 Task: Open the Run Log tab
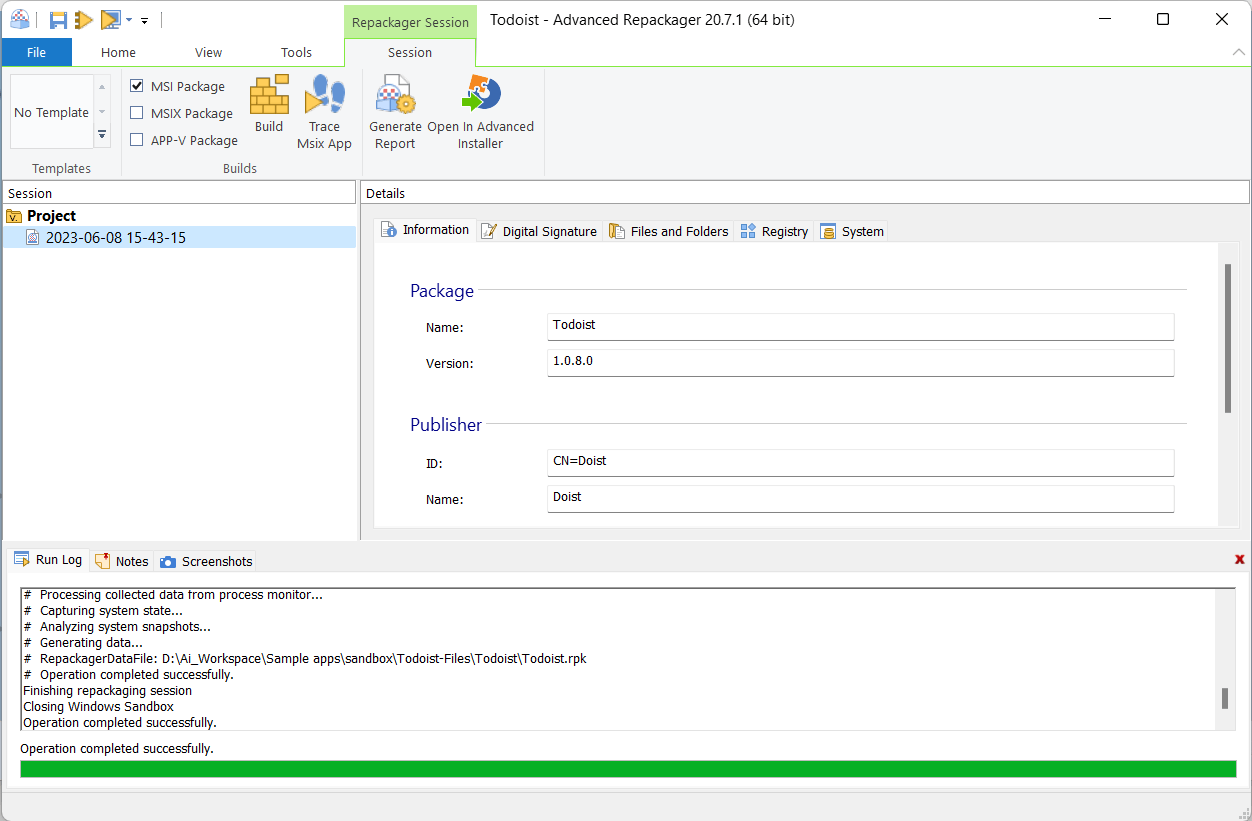[48, 560]
